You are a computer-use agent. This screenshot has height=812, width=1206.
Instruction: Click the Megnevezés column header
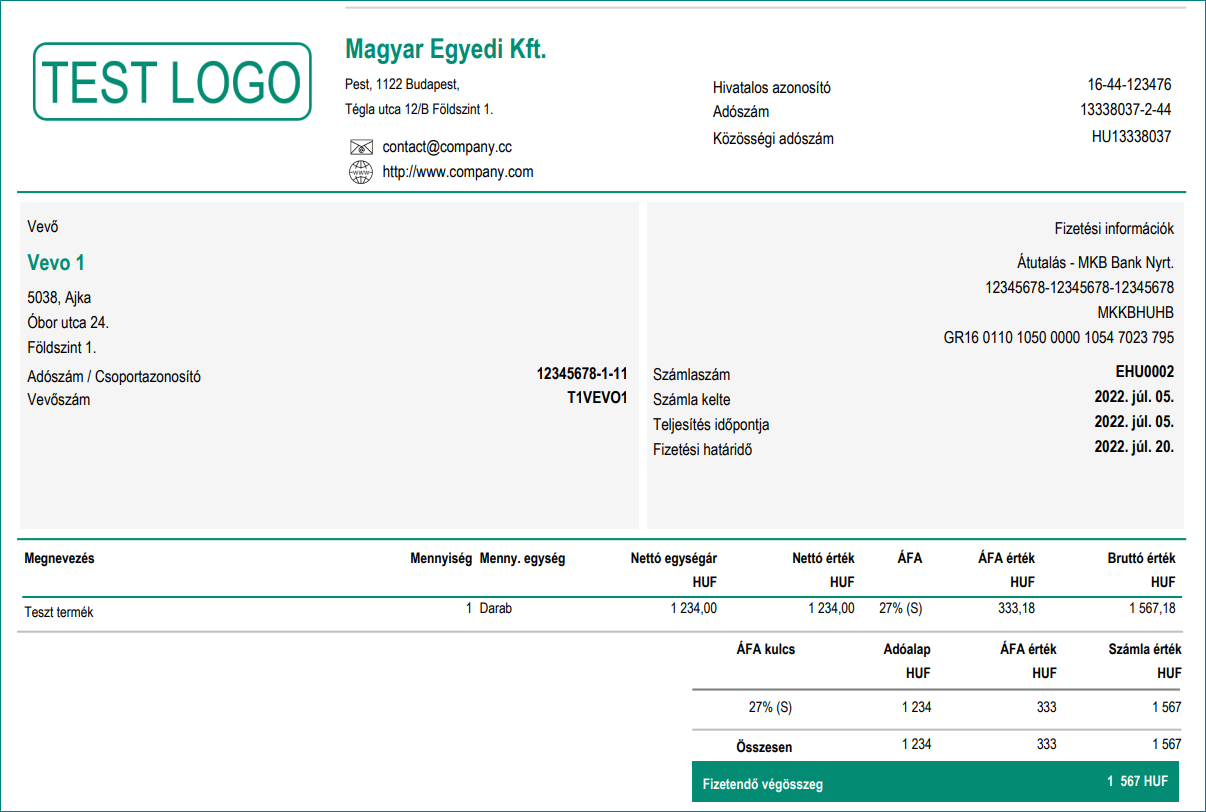tap(59, 559)
